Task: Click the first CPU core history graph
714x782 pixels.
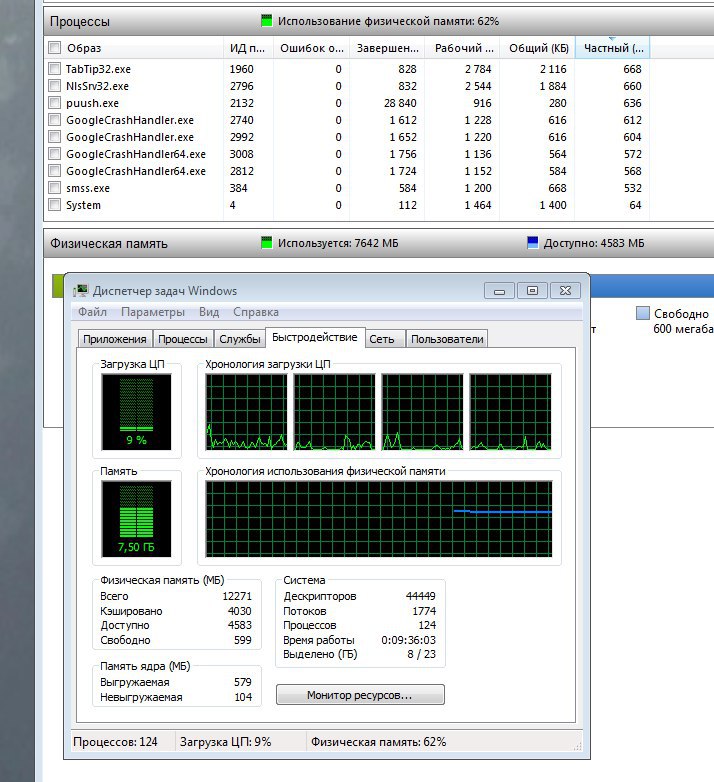Action: point(246,412)
